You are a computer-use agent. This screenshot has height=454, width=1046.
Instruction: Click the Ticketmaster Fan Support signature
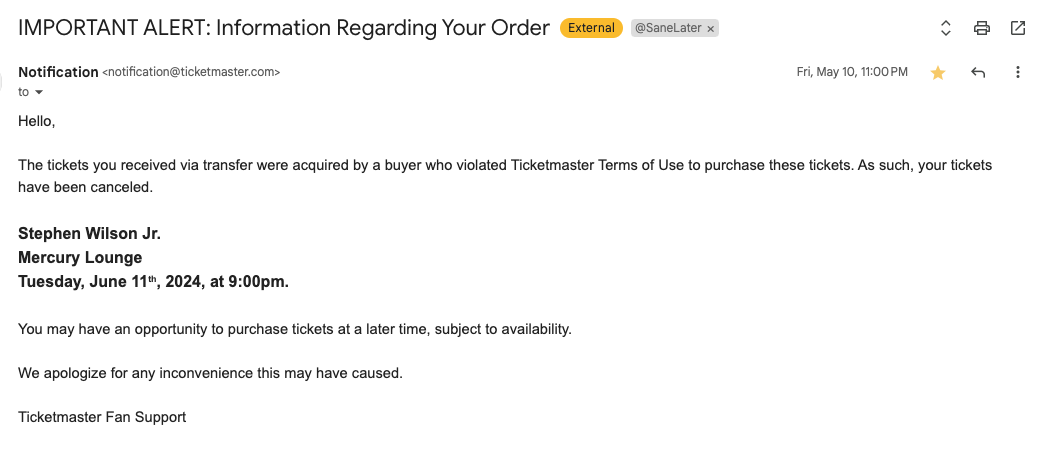[x=102, y=417]
